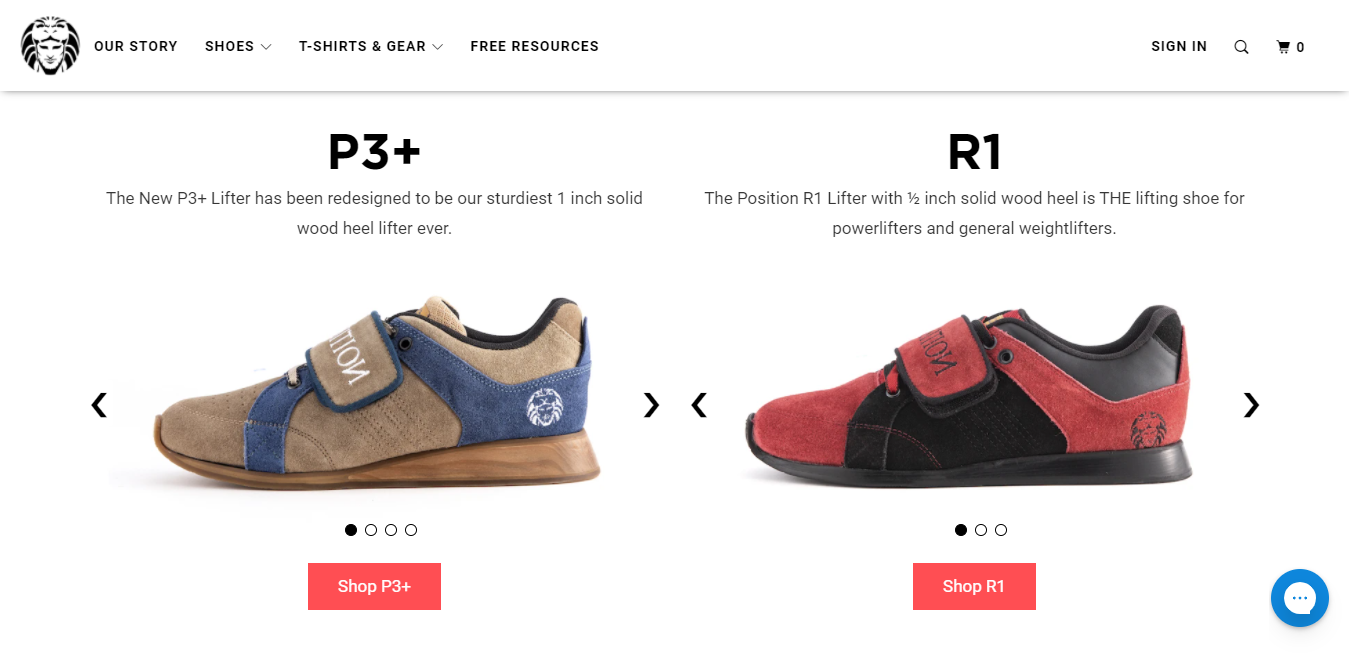The image size is (1349, 657).
Task: Expand the Shoes dropdown menu
Action: tap(238, 47)
